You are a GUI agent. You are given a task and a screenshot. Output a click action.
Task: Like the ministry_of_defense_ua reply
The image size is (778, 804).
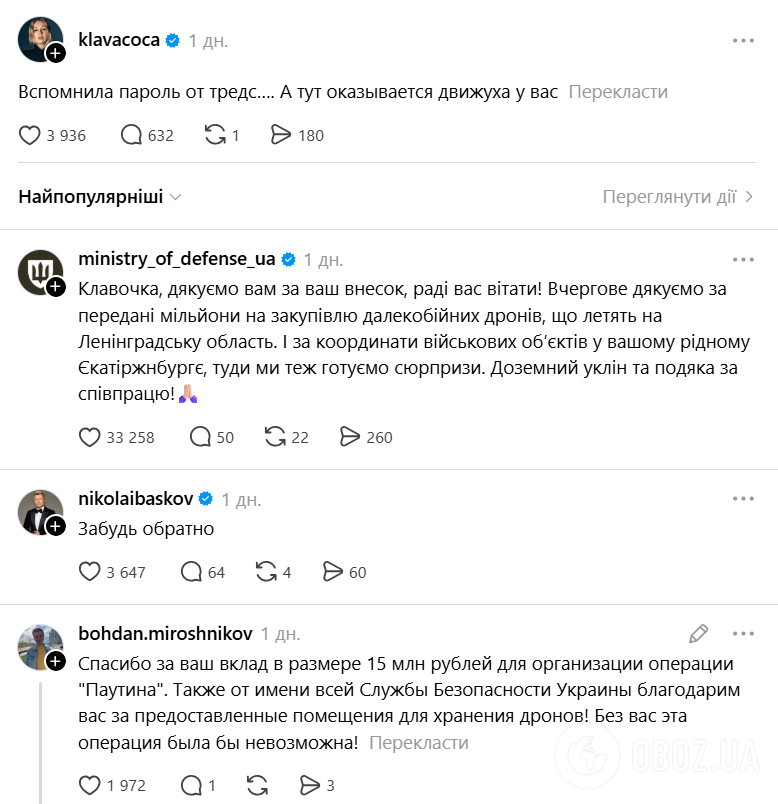point(90,437)
